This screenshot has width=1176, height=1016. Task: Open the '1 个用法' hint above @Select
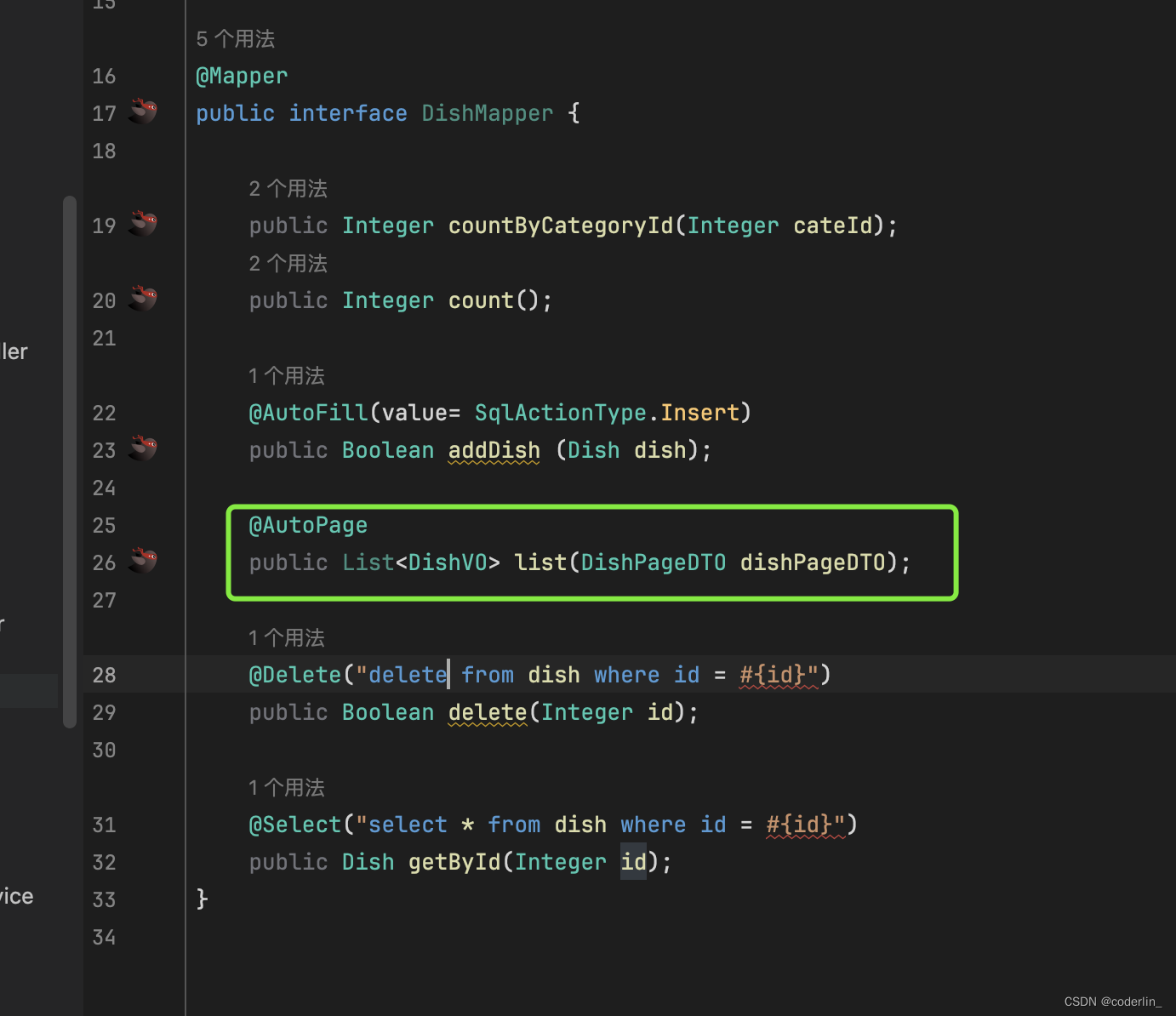287,788
